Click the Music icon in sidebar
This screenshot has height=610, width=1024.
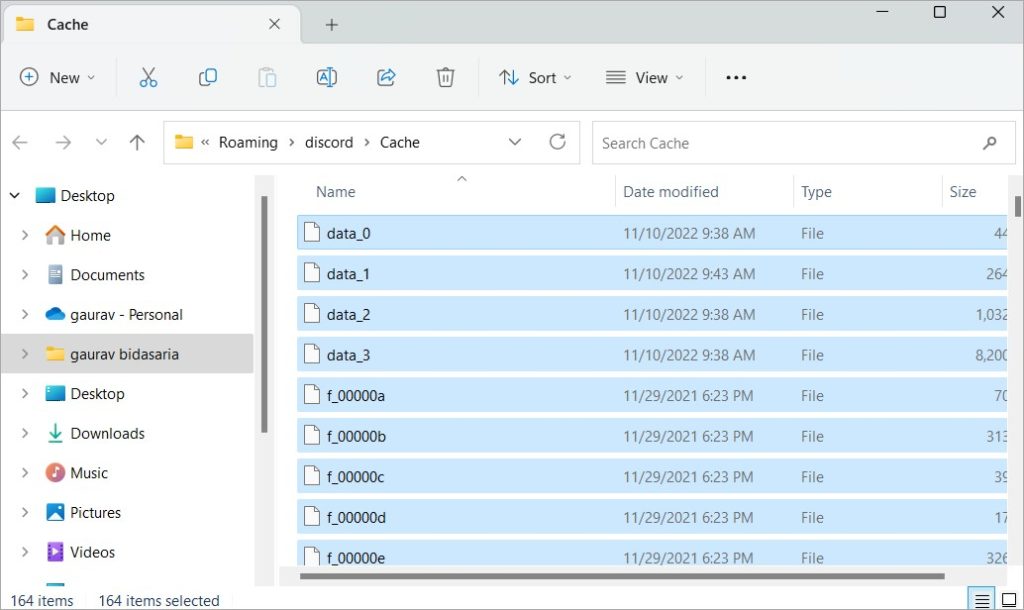(x=56, y=472)
